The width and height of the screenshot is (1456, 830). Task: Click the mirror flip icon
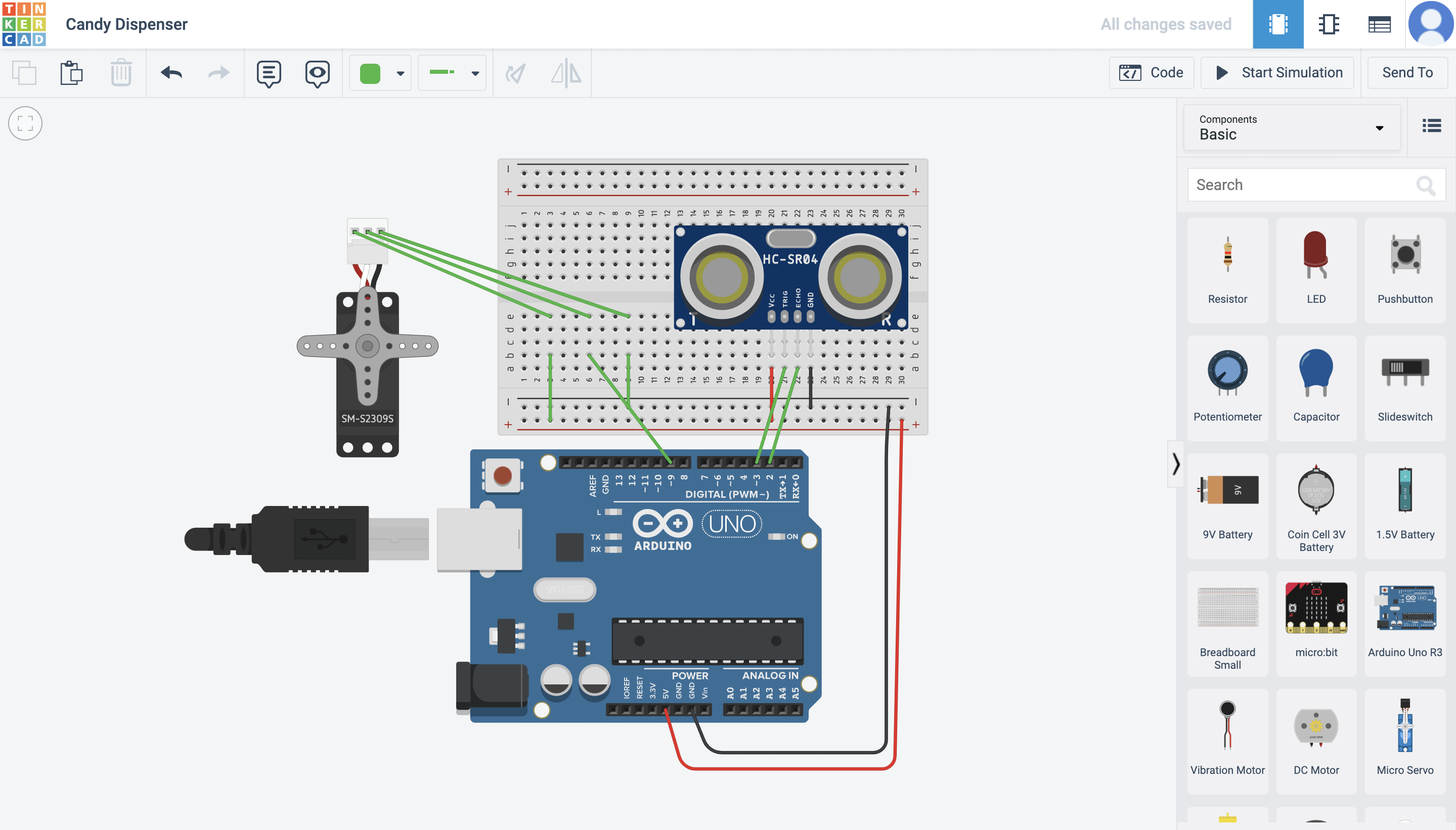pyautogui.click(x=566, y=73)
